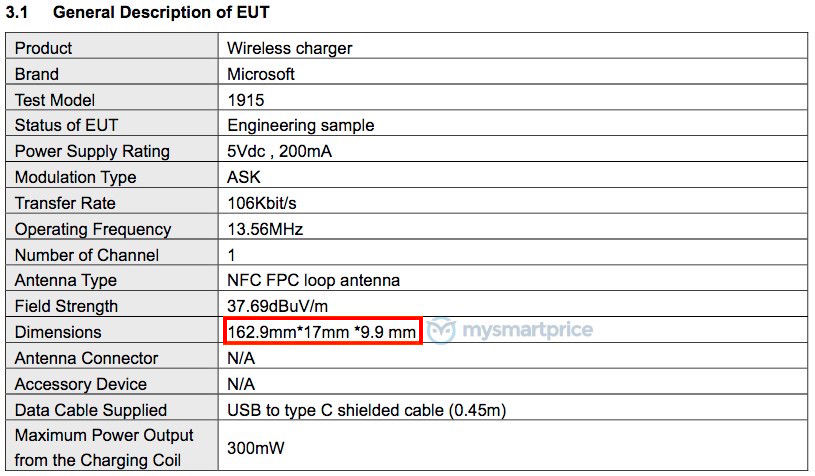Click Field Strength value '37.69dBuV/m'
The height and width of the screenshot is (476, 815).
[x=278, y=306]
